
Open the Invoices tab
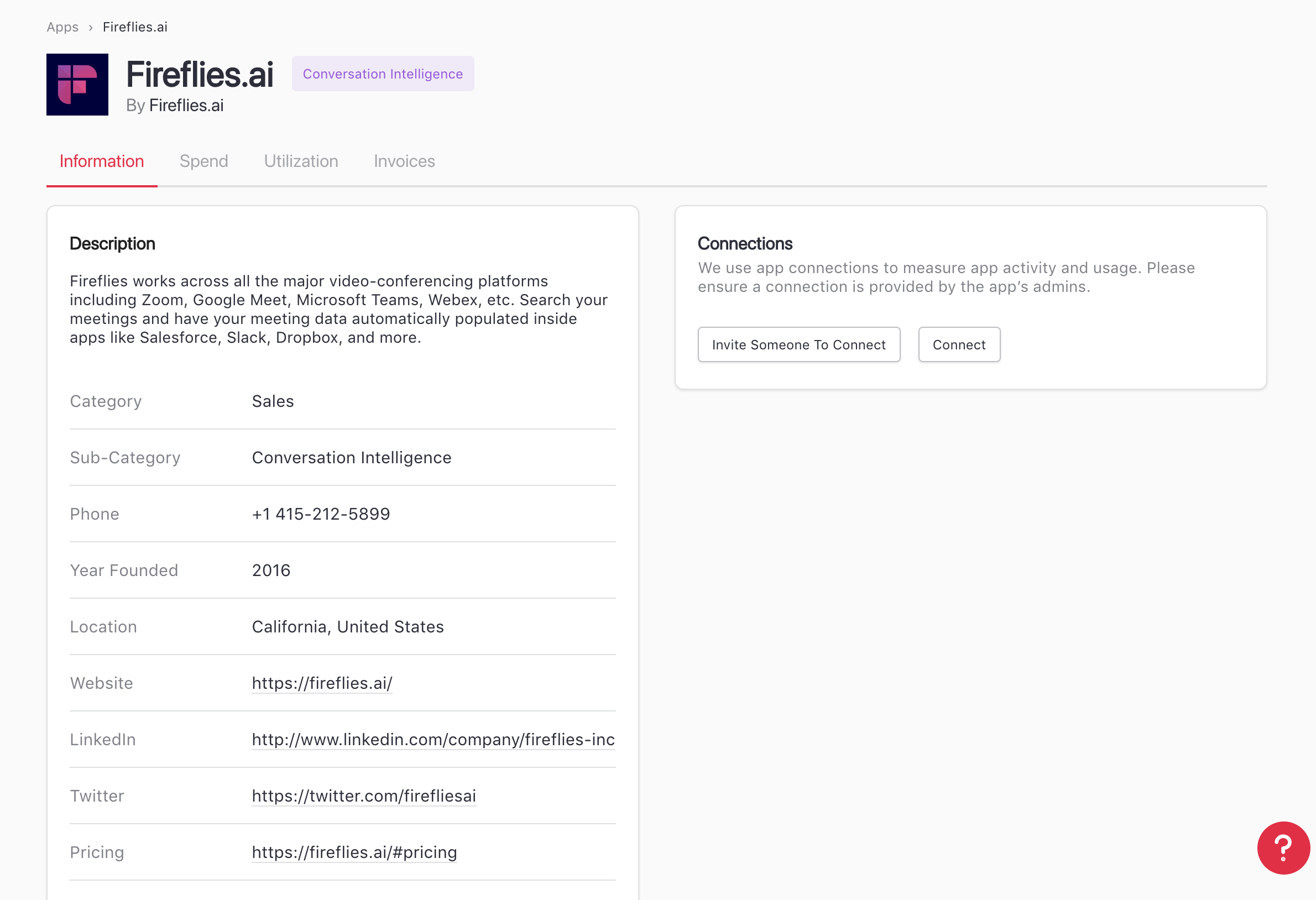[x=404, y=161]
